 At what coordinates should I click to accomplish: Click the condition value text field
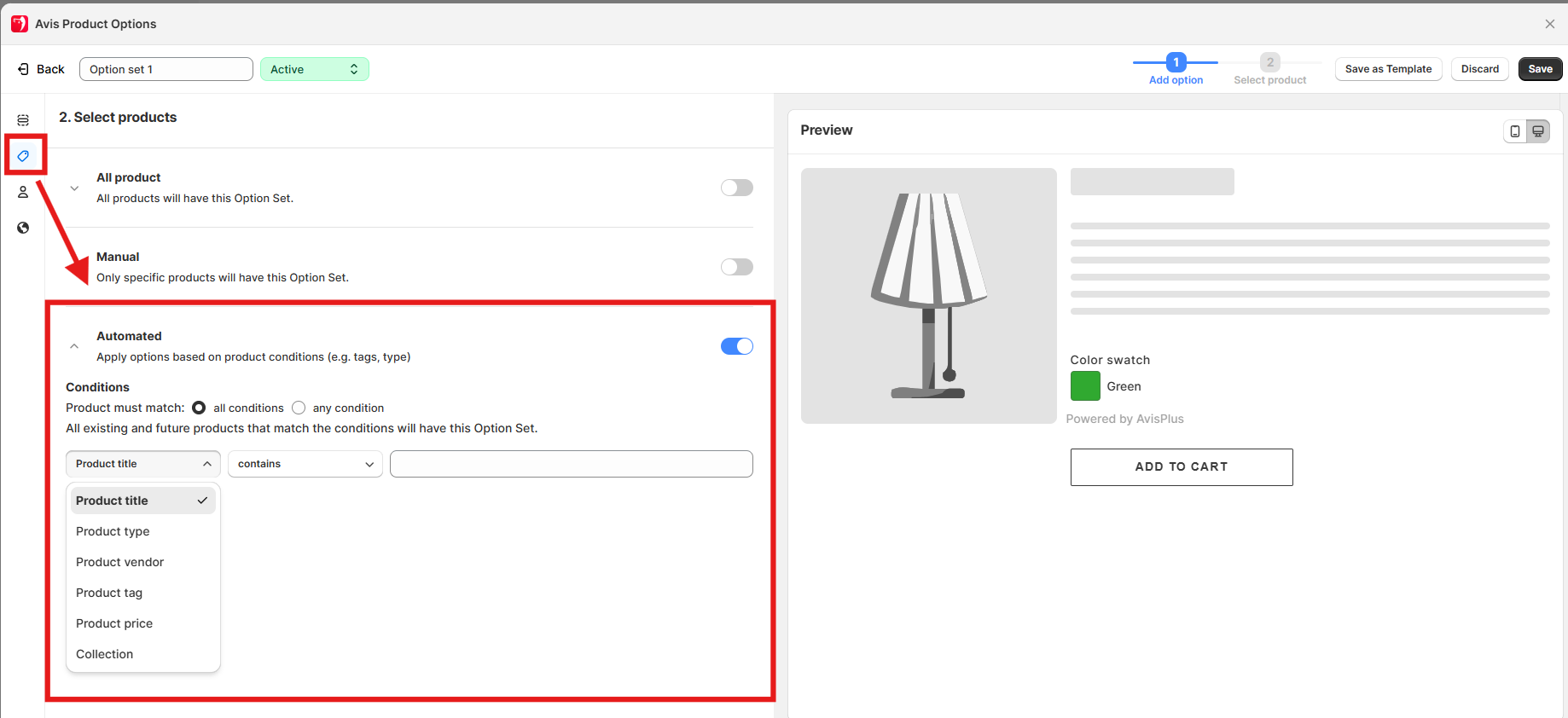coord(571,464)
